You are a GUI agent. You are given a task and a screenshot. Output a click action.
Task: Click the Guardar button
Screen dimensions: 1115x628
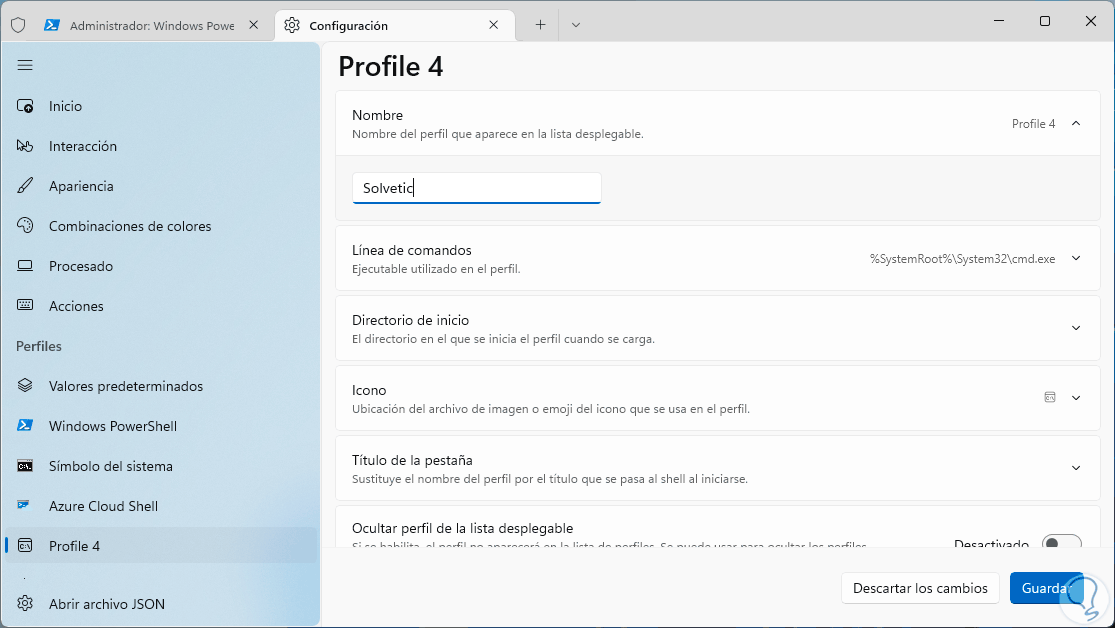pos(1046,588)
